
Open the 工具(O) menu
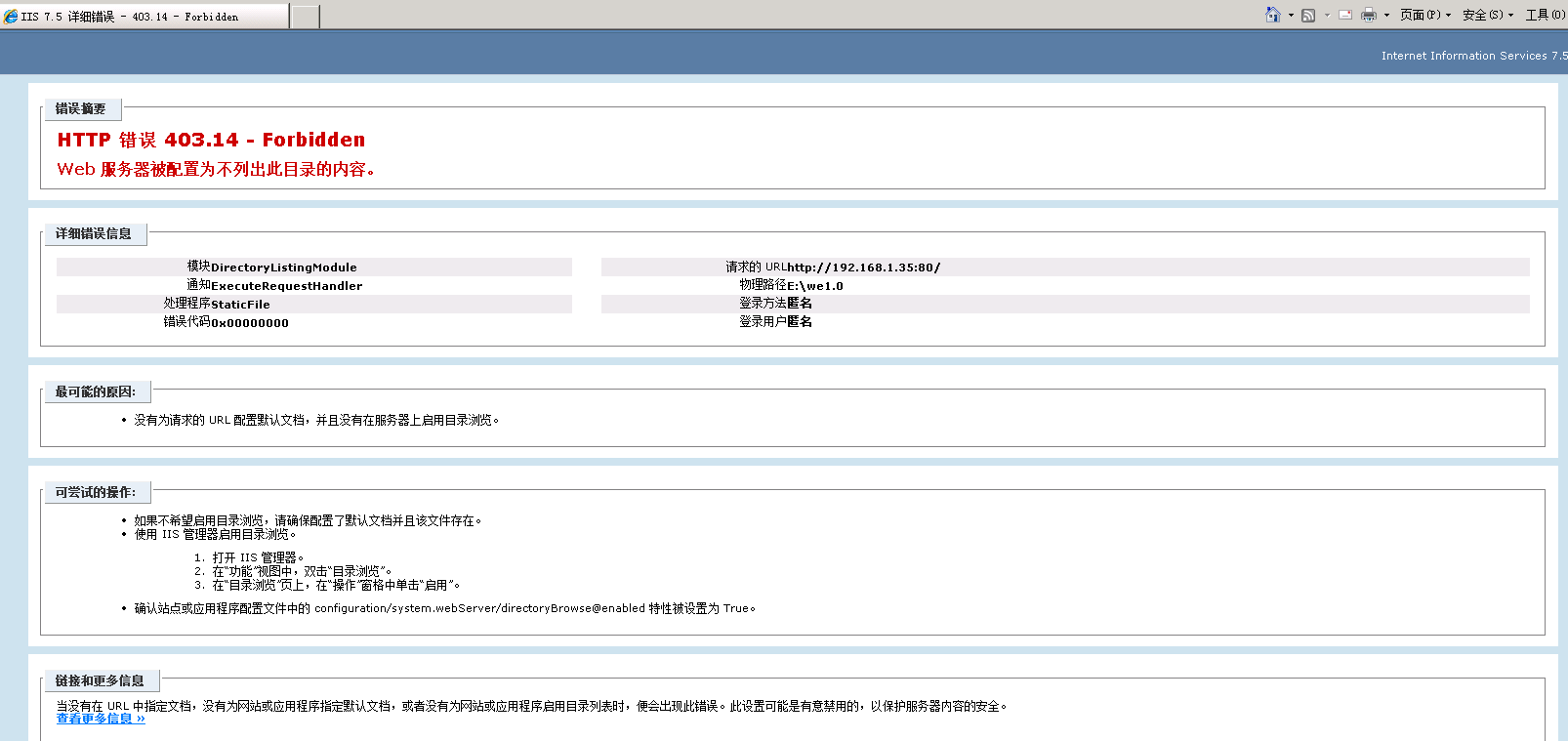(x=1546, y=15)
